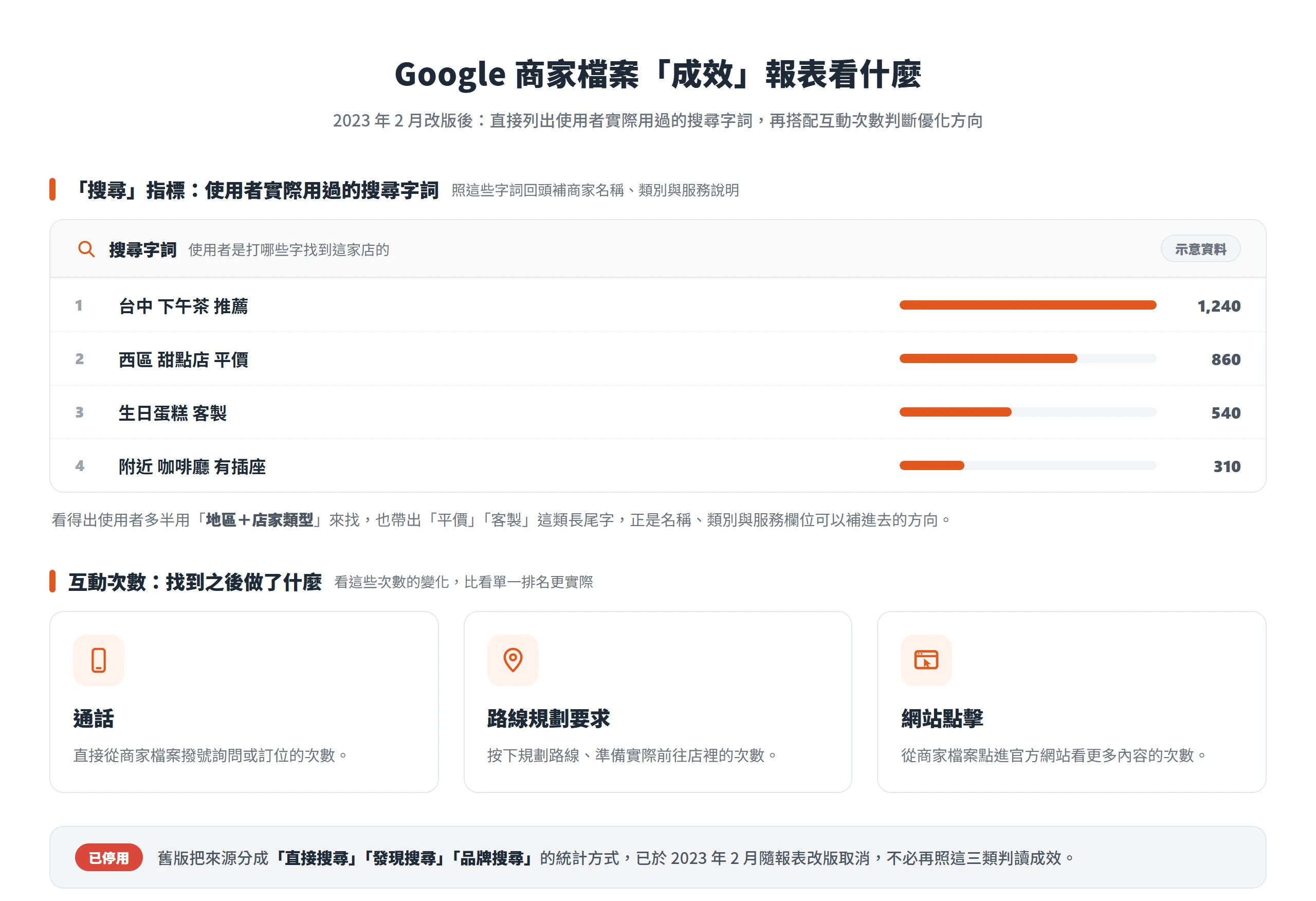Image resolution: width=1316 pixels, height=901 pixels.
Task: Select the 生日蛋糕 客製 search term
Action: click(173, 413)
